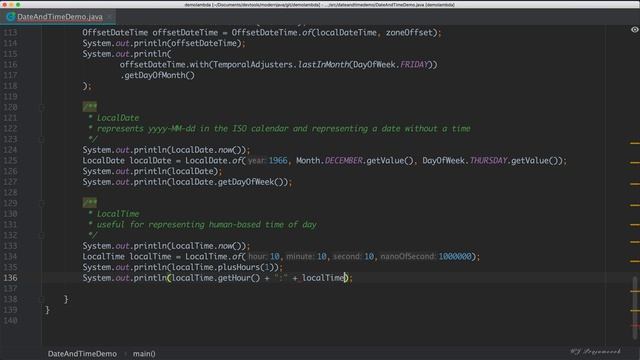Click lastInMonth method call

pyautogui.click(x=323, y=64)
